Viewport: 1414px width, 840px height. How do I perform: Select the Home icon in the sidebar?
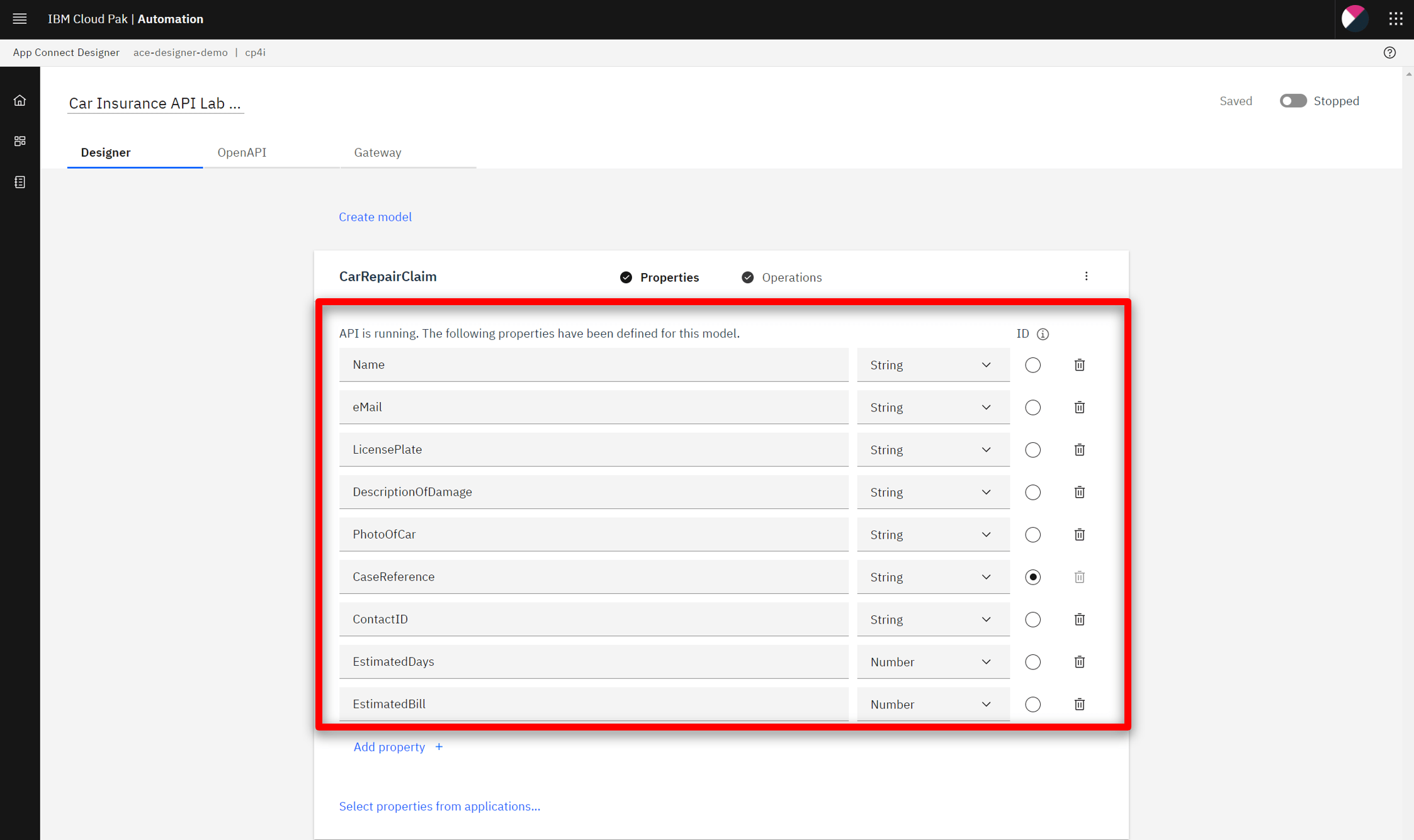[20, 99]
